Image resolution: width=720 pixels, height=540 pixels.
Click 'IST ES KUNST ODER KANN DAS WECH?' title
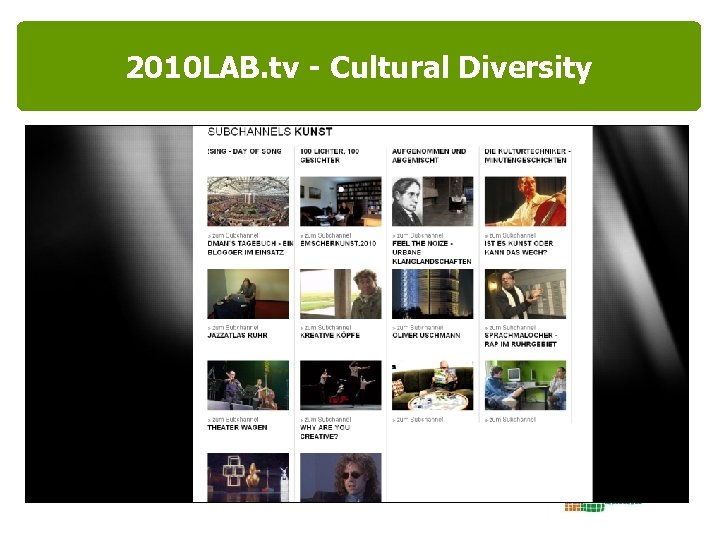pos(519,248)
